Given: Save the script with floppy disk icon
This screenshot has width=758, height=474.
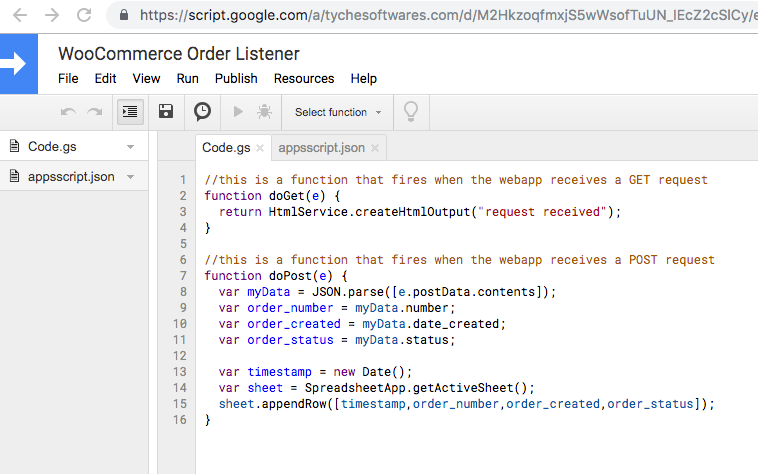Looking at the screenshot, I should [x=166, y=112].
